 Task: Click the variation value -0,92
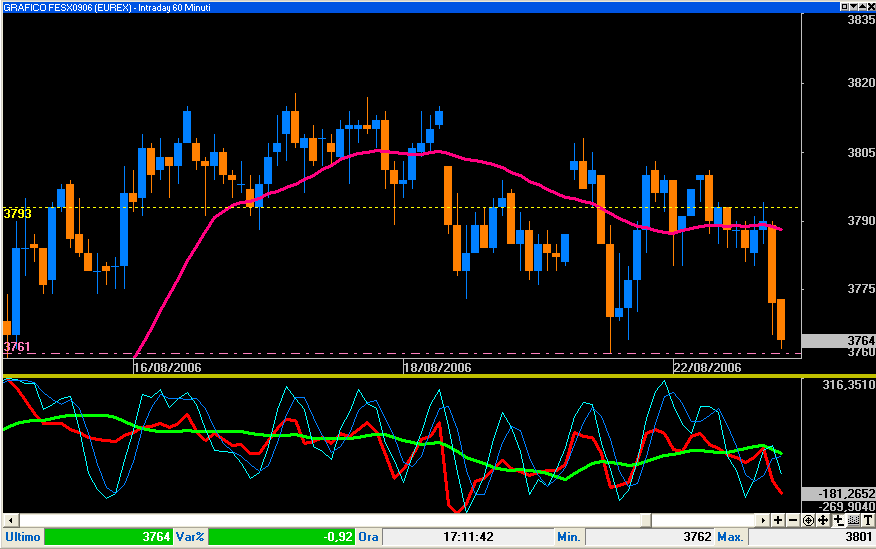click(338, 537)
